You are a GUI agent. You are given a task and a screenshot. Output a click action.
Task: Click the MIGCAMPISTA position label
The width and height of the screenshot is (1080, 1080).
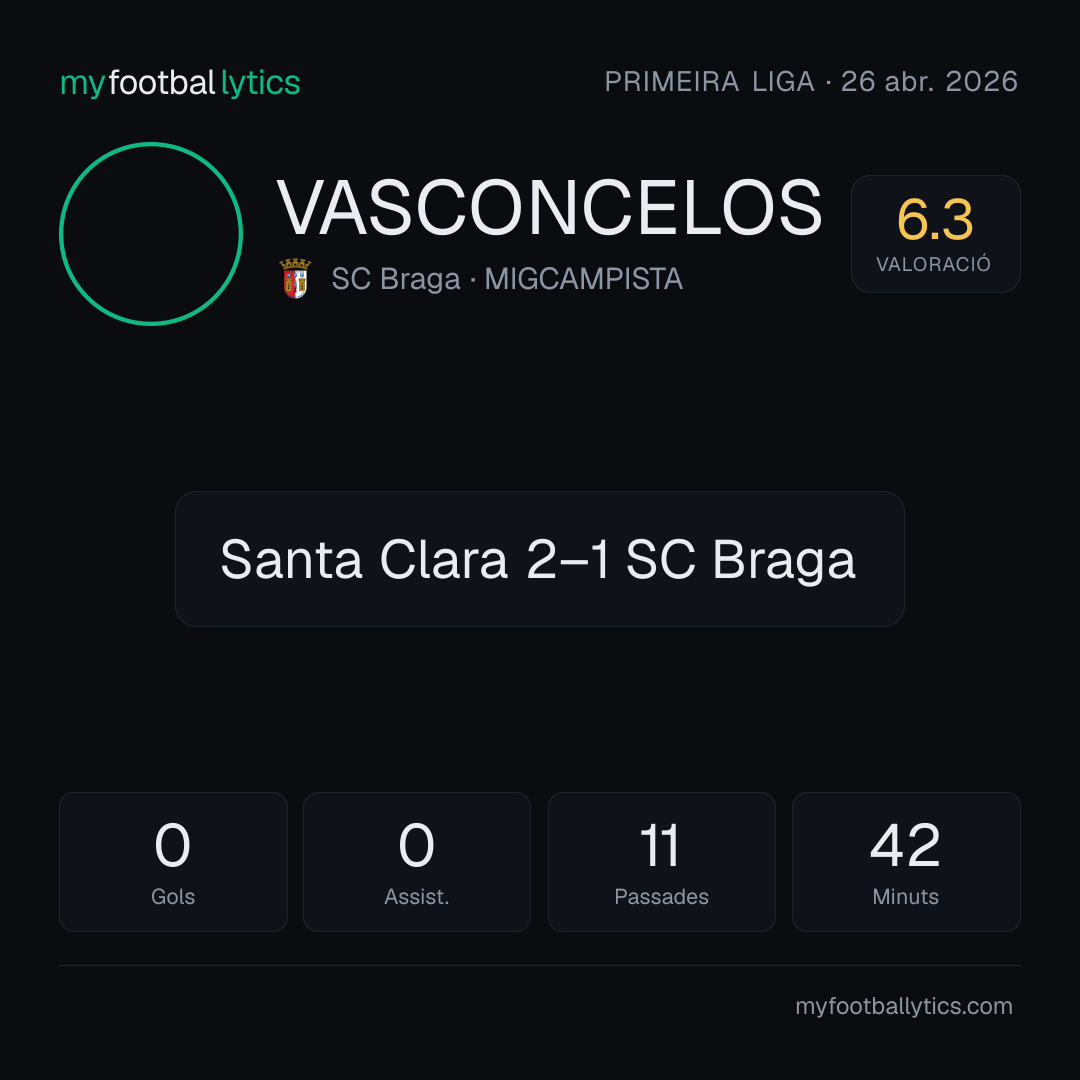583,279
